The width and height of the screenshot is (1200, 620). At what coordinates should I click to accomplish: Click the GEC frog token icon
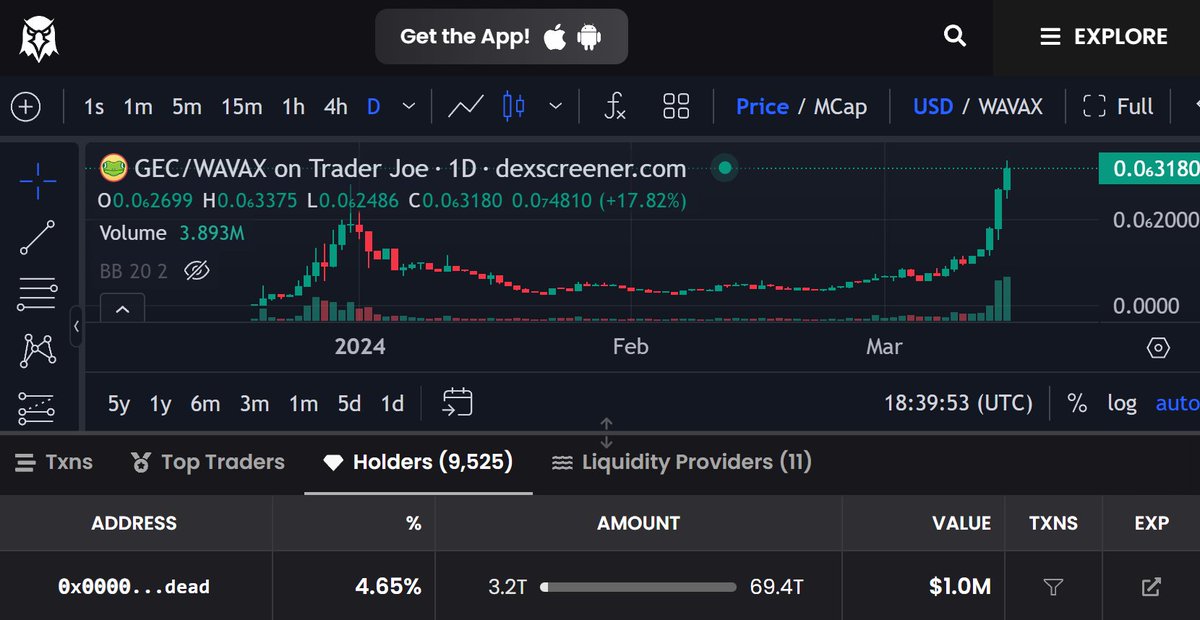(113, 168)
